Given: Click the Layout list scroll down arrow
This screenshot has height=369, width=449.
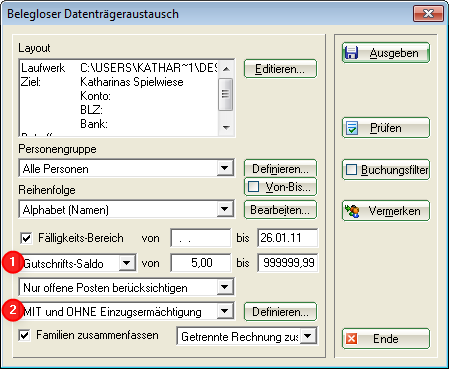Looking at the screenshot, I should click(226, 128).
